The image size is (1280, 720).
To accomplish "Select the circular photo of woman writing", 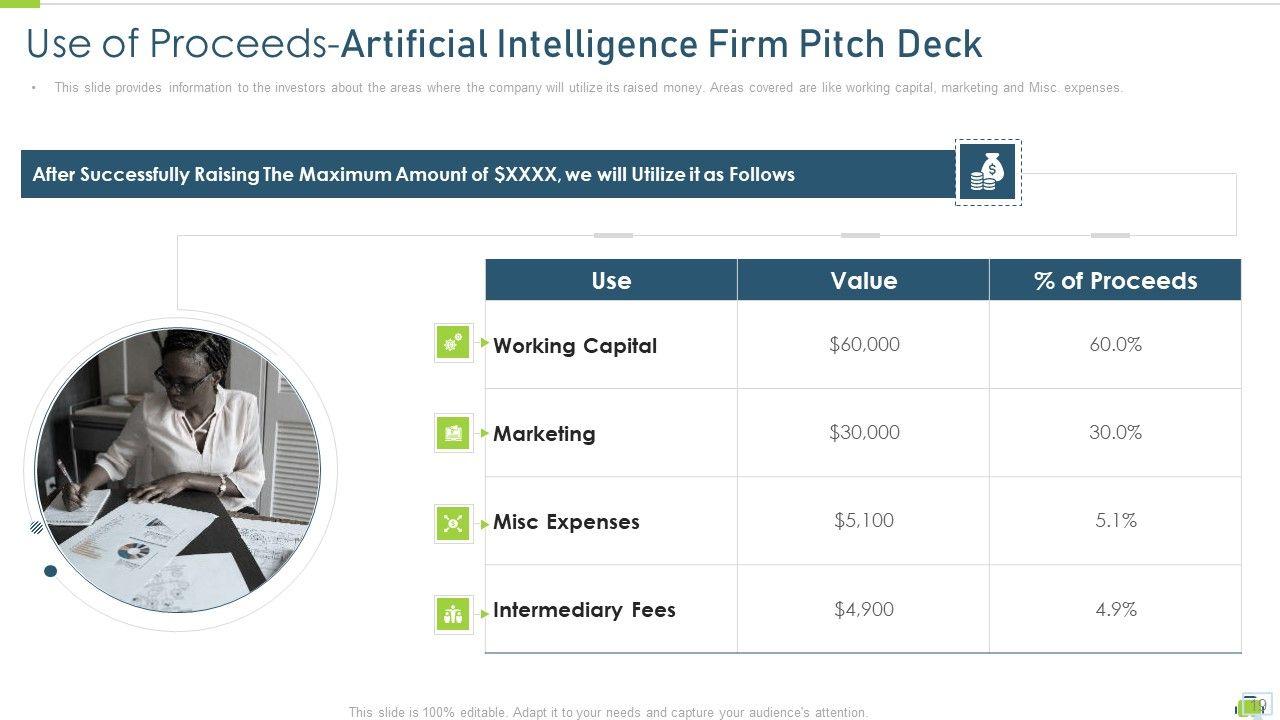I will (x=178, y=470).
